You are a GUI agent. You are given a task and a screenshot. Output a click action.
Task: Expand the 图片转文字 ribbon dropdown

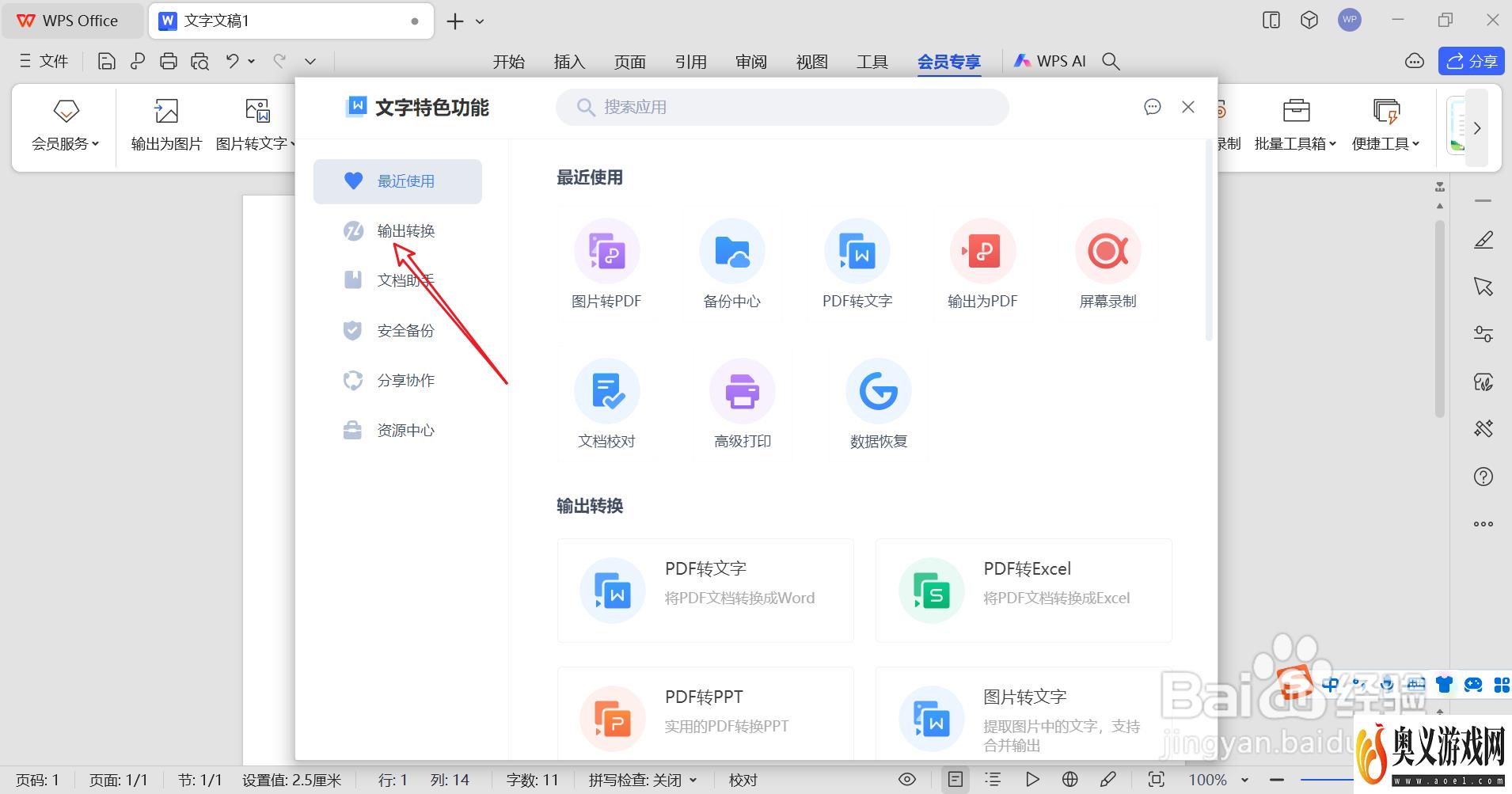click(292, 144)
